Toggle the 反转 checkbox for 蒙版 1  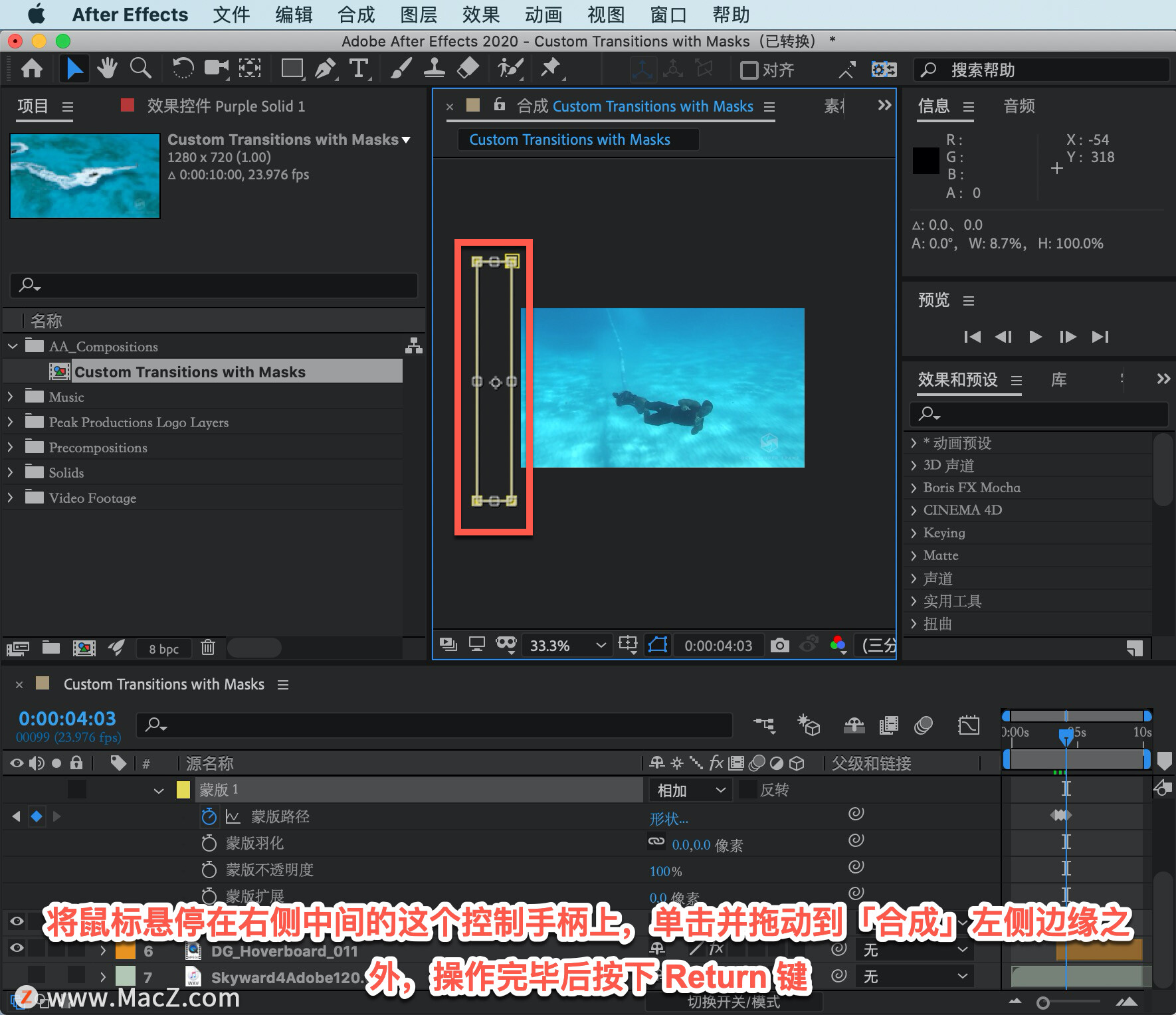click(x=748, y=790)
